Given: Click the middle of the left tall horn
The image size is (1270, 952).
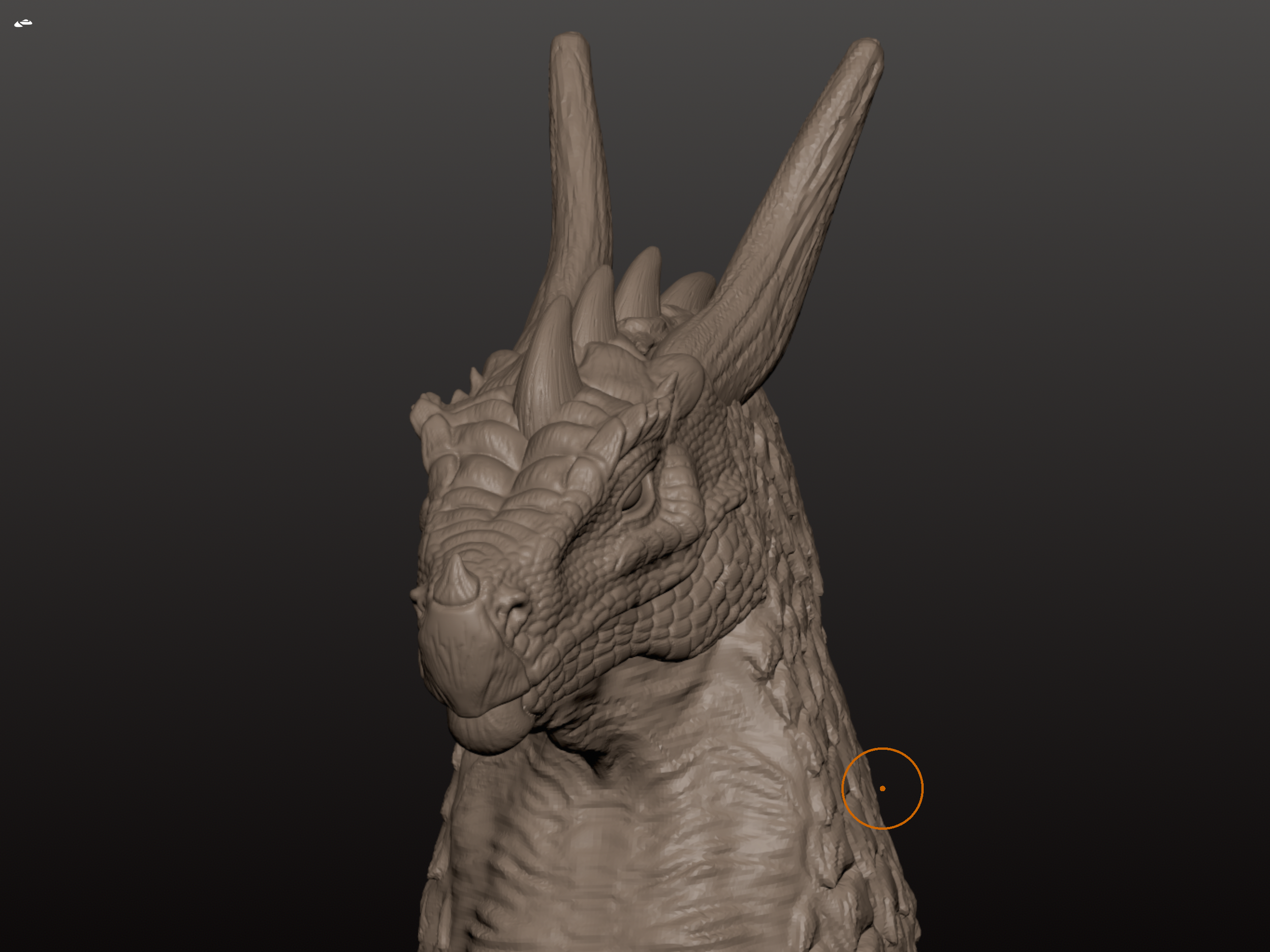Looking at the screenshot, I should coord(577,172).
